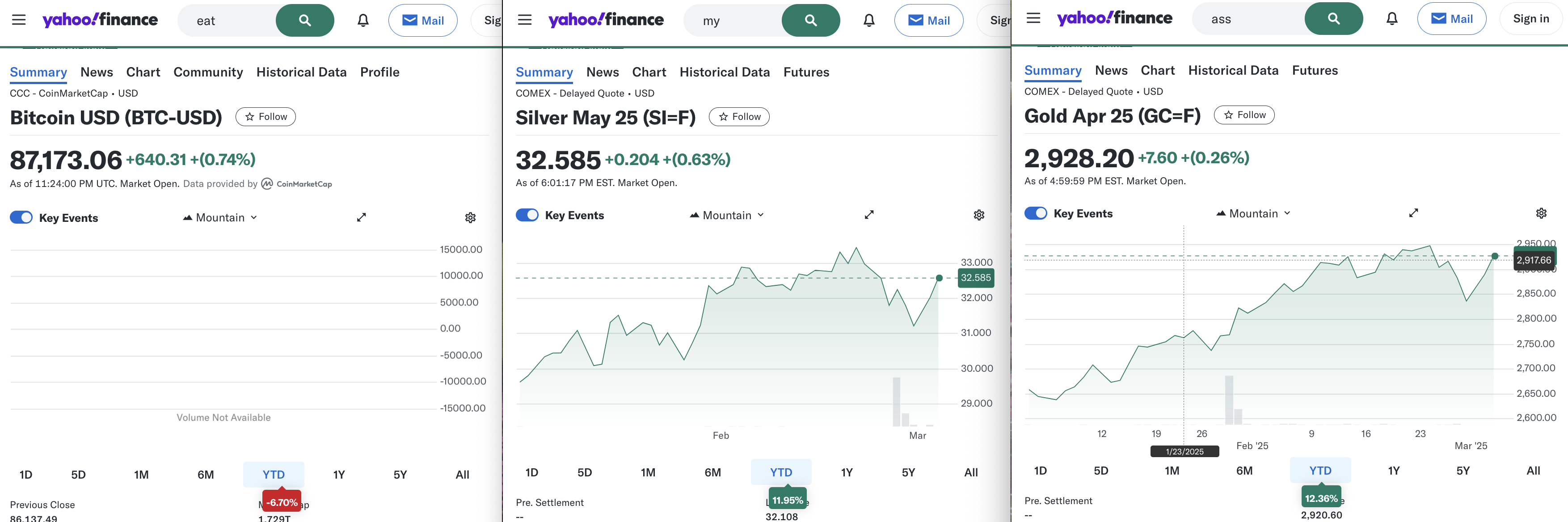Viewport: 1568px width, 522px height.
Task: Click search button in Silver page header
Action: pyautogui.click(x=810, y=20)
